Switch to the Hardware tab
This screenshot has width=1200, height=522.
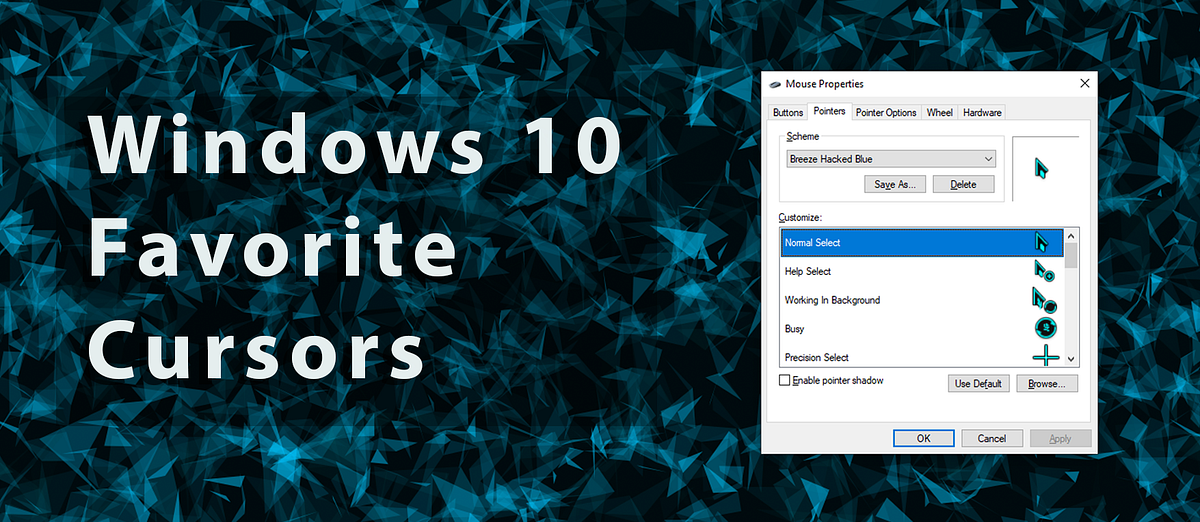pyautogui.click(x=982, y=112)
